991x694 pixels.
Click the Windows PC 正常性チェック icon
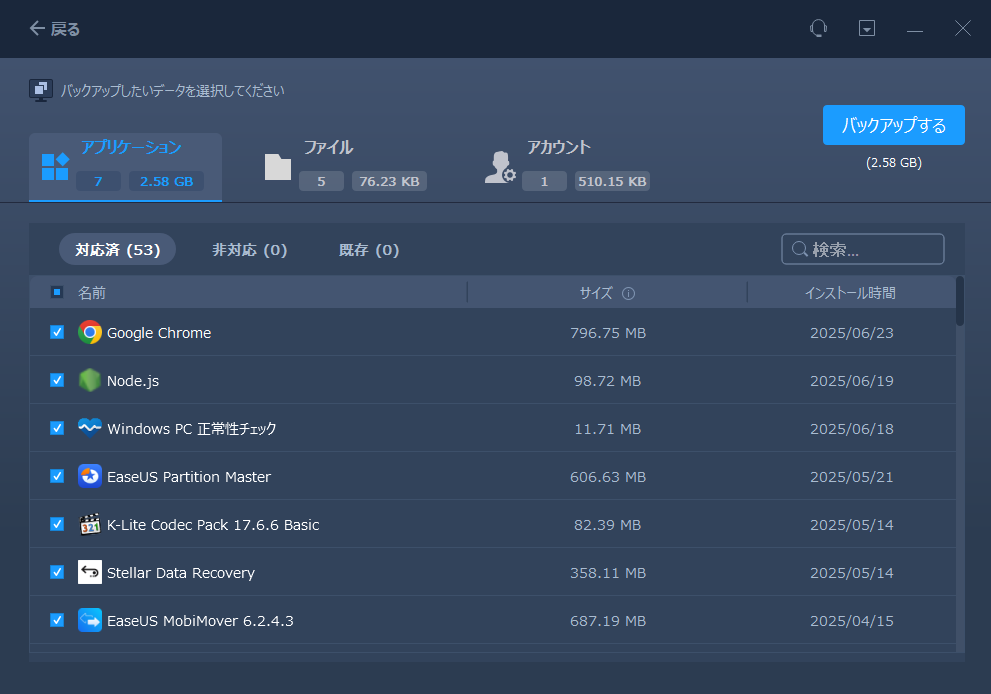pos(90,428)
